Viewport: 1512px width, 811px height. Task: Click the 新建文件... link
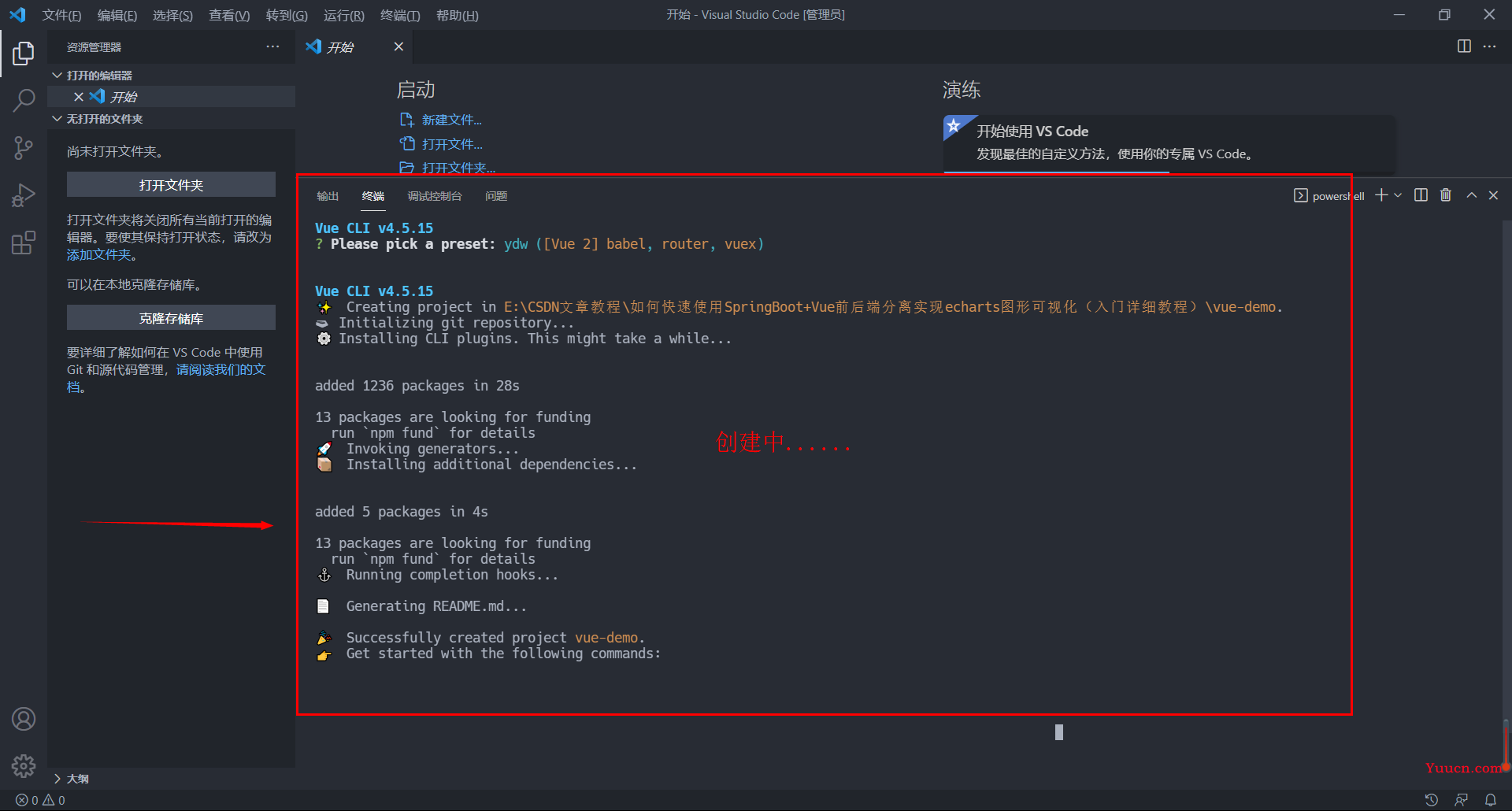tap(441, 120)
